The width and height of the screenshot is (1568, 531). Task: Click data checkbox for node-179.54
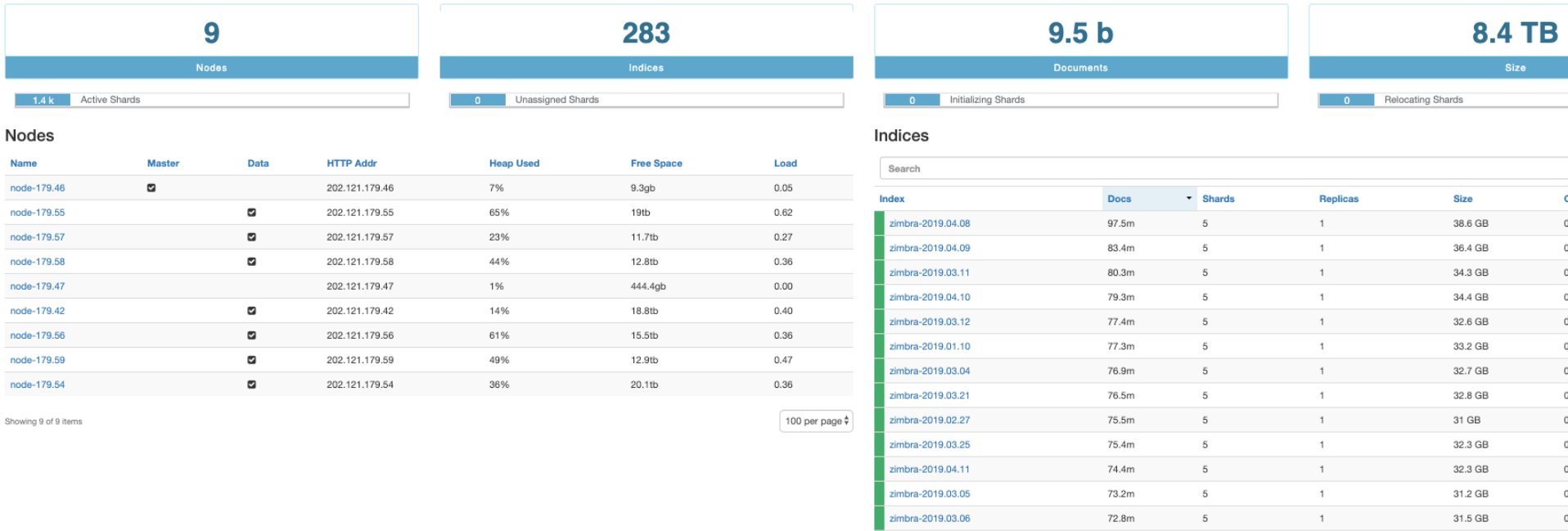(x=251, y=385)
